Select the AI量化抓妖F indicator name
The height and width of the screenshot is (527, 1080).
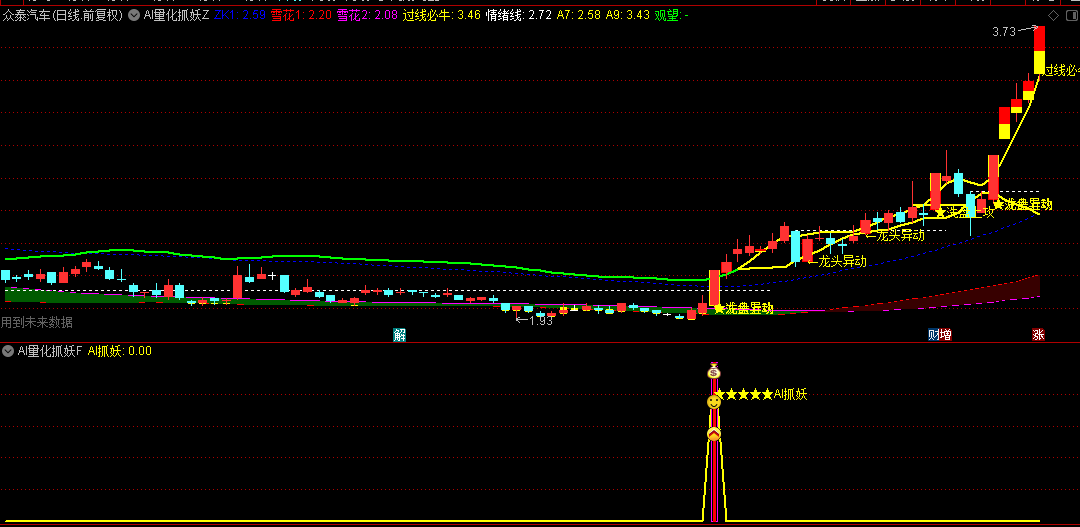[x=50, y=351]
